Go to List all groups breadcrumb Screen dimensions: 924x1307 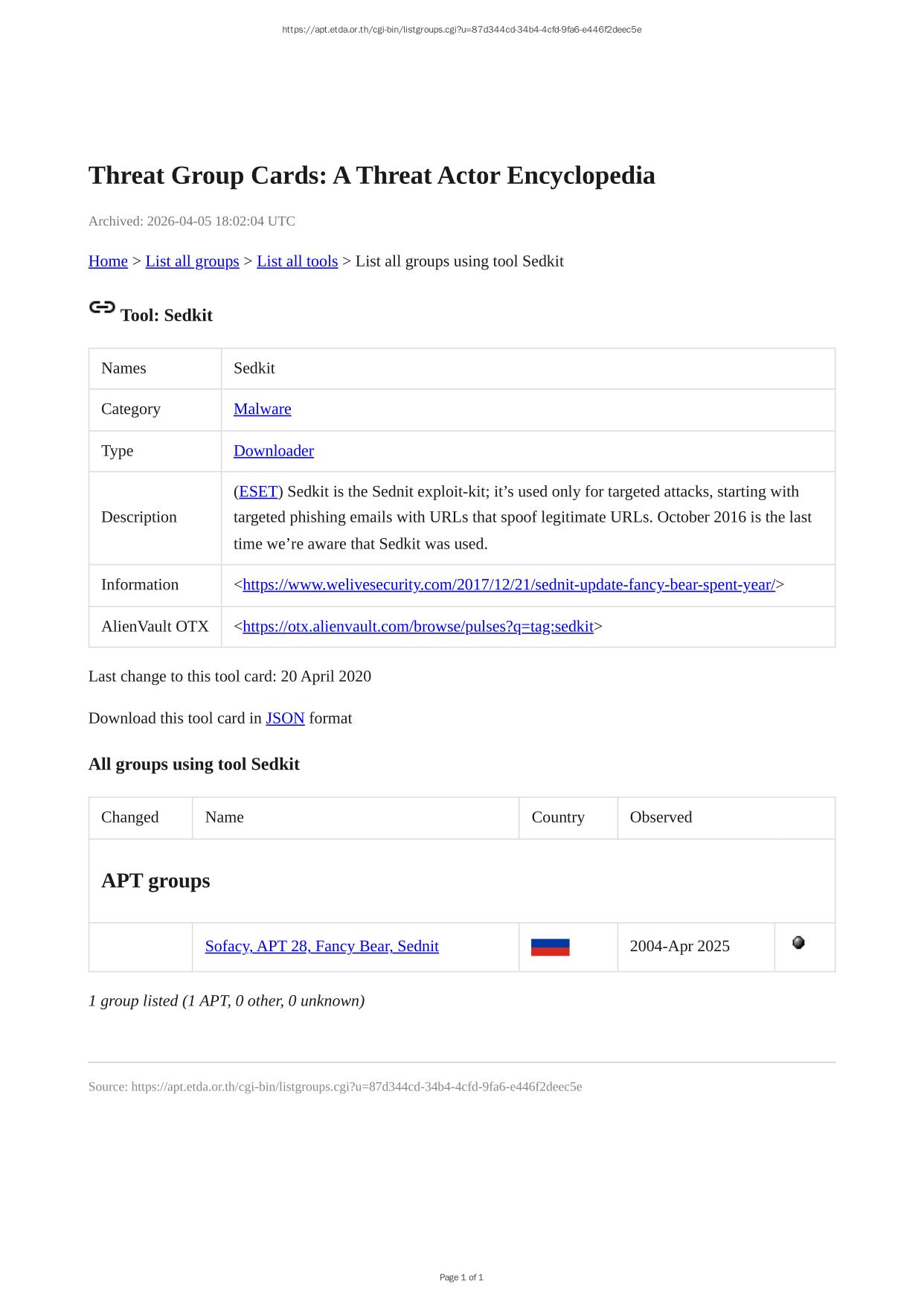point(192,261)
